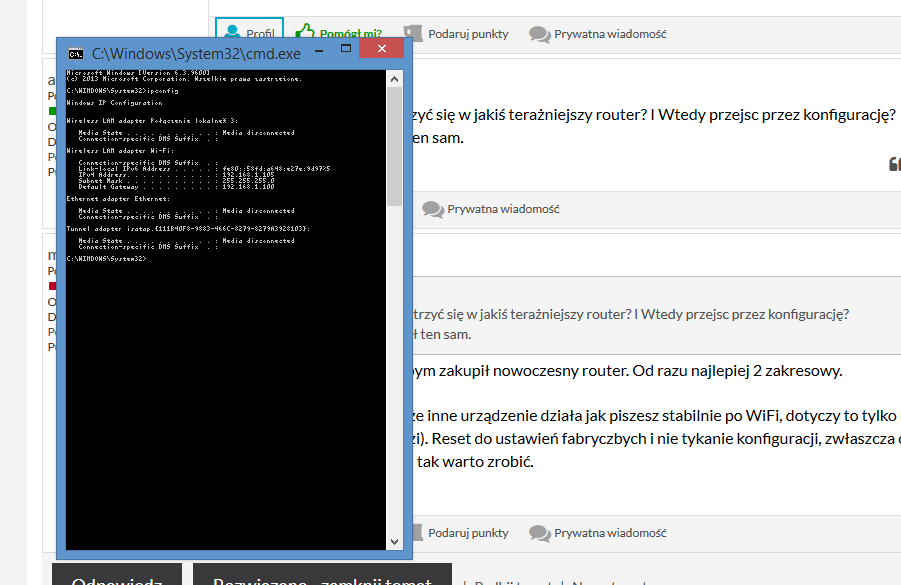Click Media State line under Tunnel adapter
901x585 pixels.
tap(186, 241)
